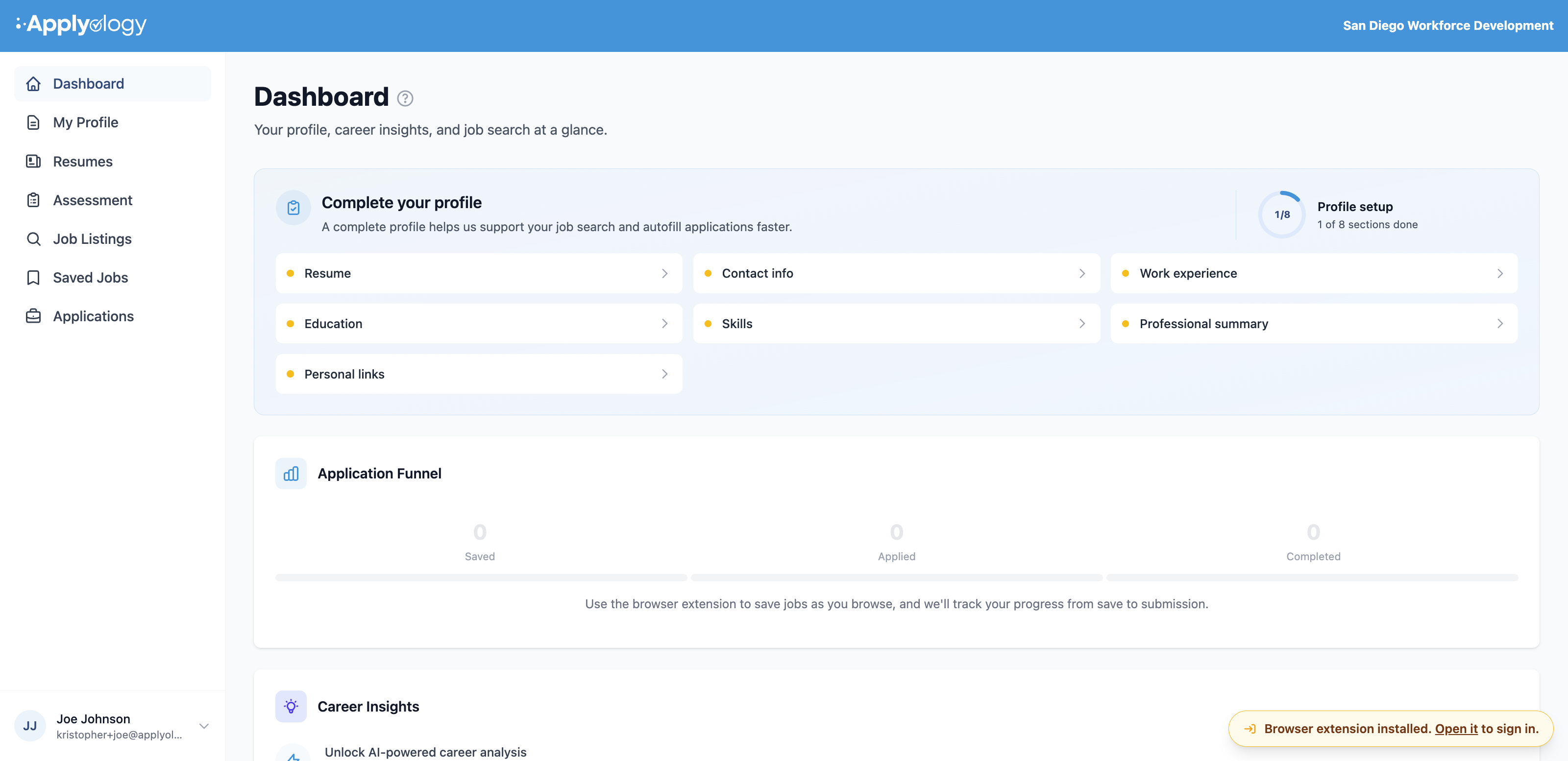This screenshot has height=761, width=1568.
Task: Open My Profile from the sidebar
Action: (113, 122)
